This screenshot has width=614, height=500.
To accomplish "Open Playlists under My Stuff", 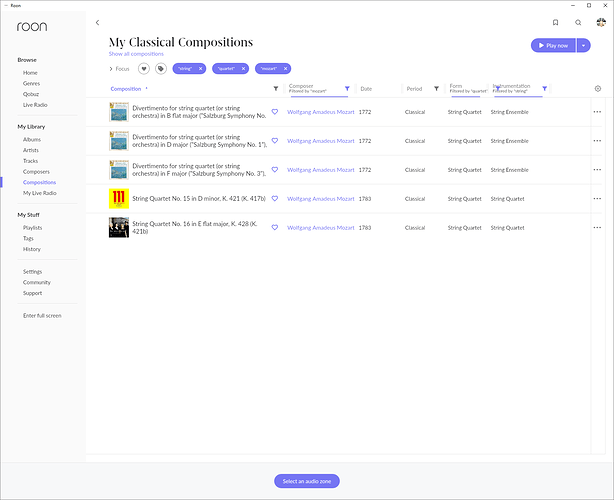I will point(33,227).
